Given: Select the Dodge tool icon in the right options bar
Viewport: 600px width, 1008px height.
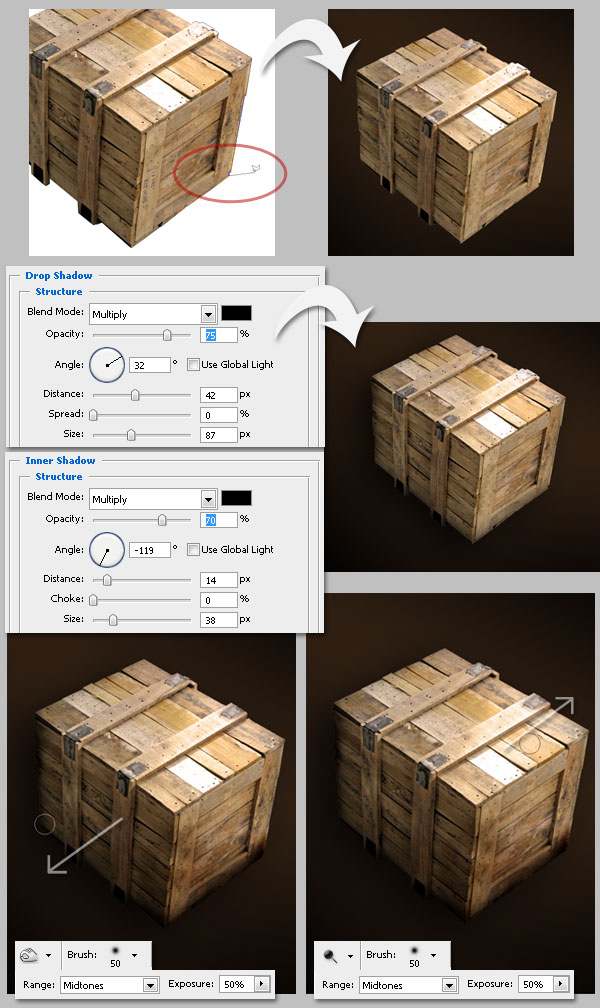Looking at the screenshot, I should coord(330,955).
